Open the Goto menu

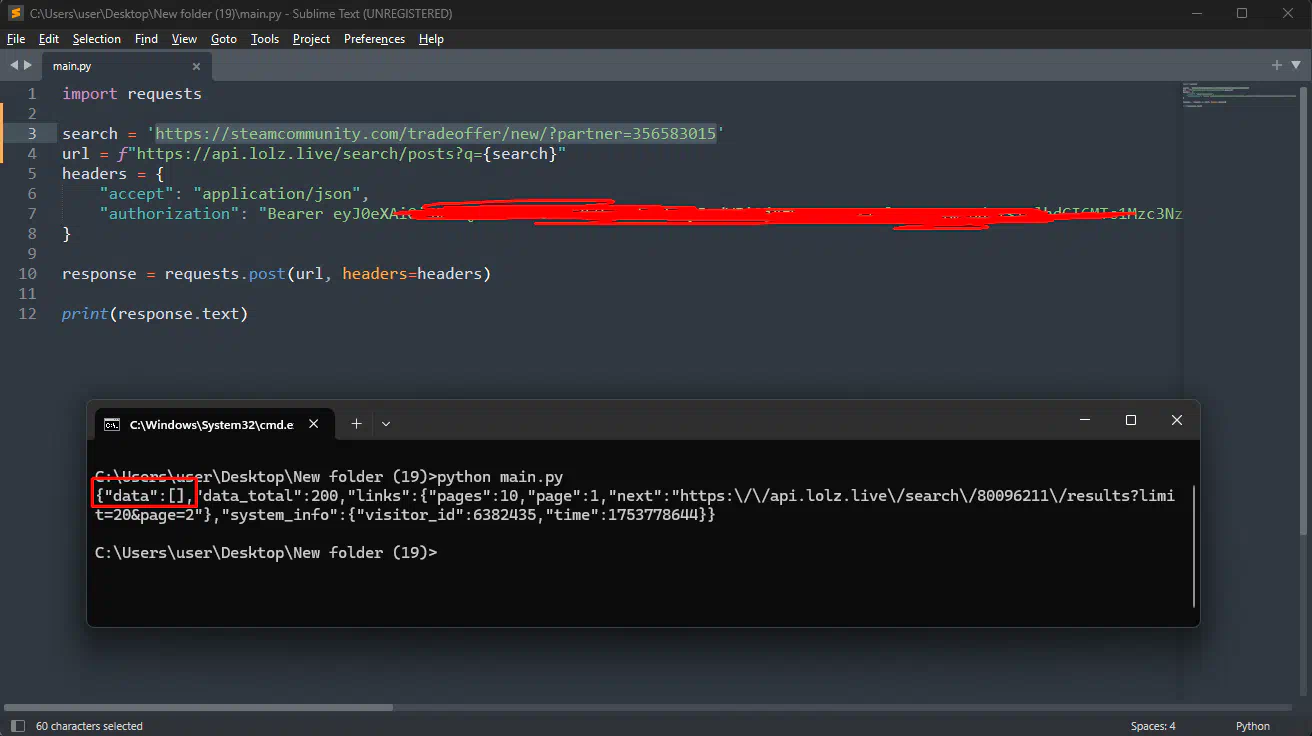coord(224,39)
